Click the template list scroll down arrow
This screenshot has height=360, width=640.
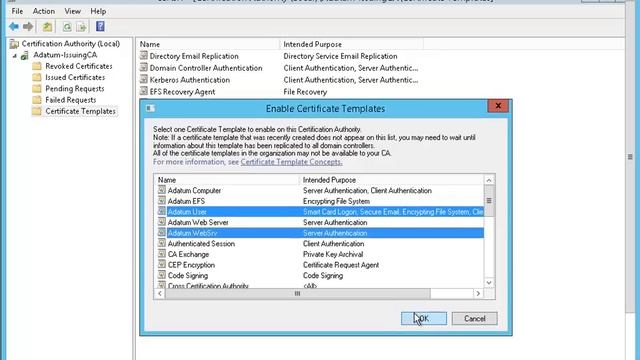pos(489,282)
